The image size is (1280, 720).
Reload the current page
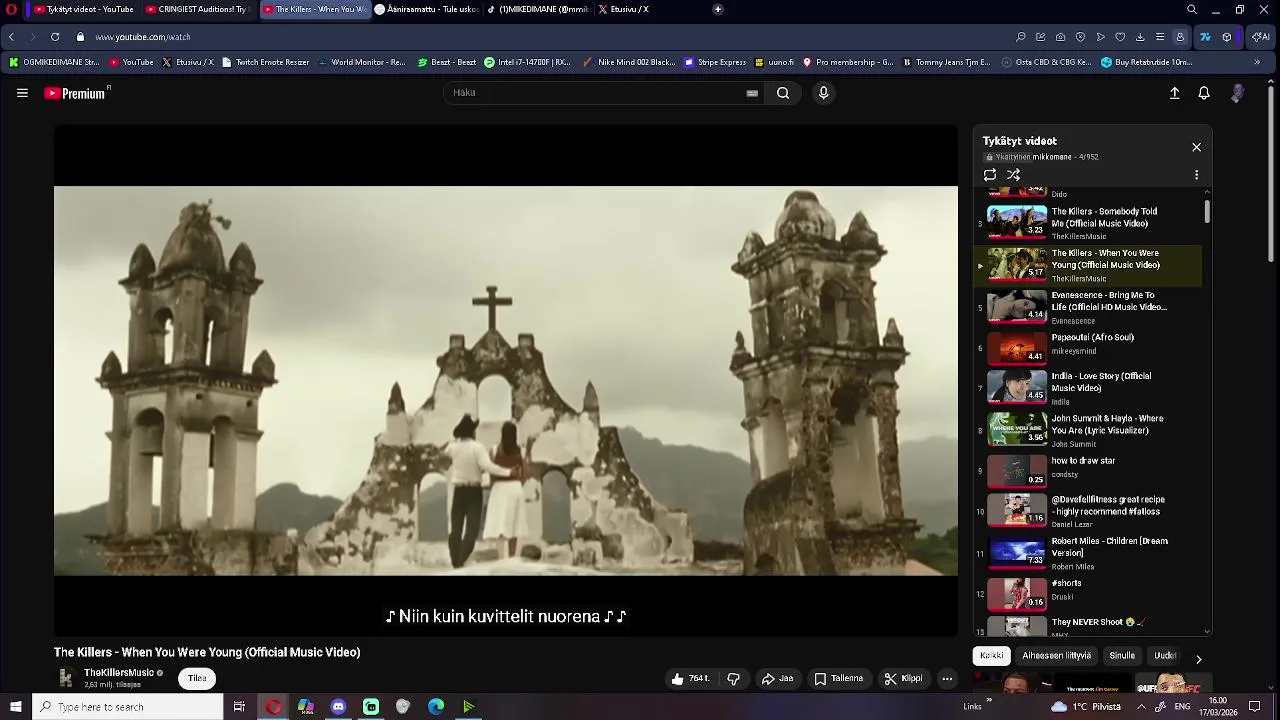click(x=55, y=37)
